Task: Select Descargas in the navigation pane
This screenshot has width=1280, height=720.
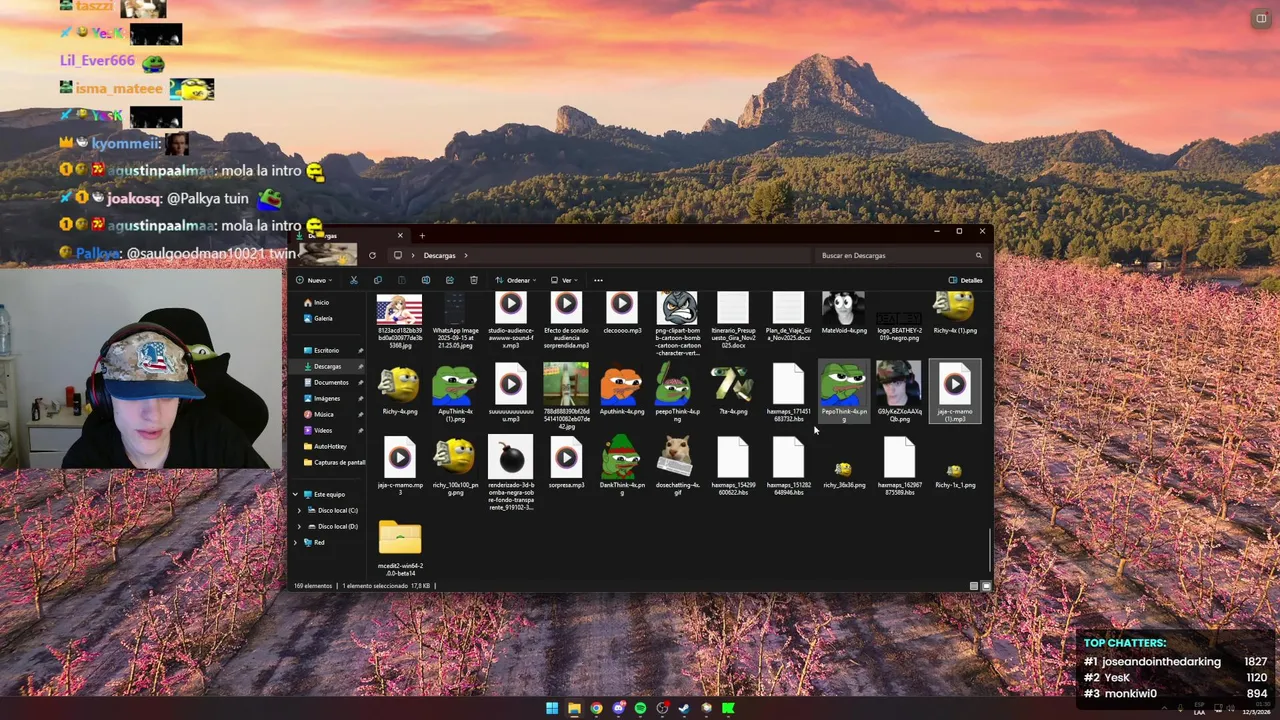Action: [x=327, y=366]
